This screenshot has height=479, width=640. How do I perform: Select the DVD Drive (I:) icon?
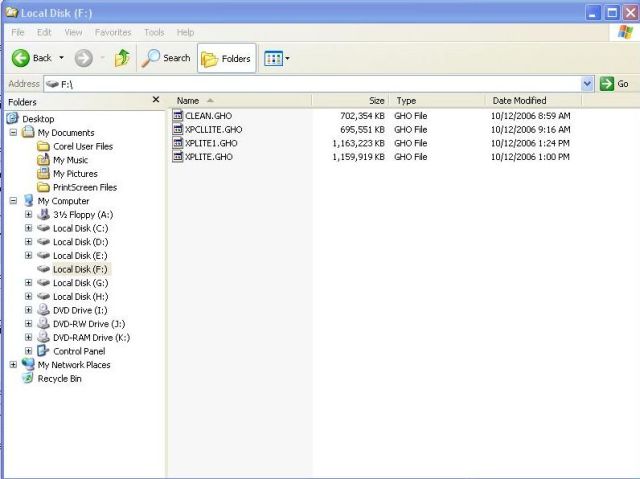click(43, 310)
